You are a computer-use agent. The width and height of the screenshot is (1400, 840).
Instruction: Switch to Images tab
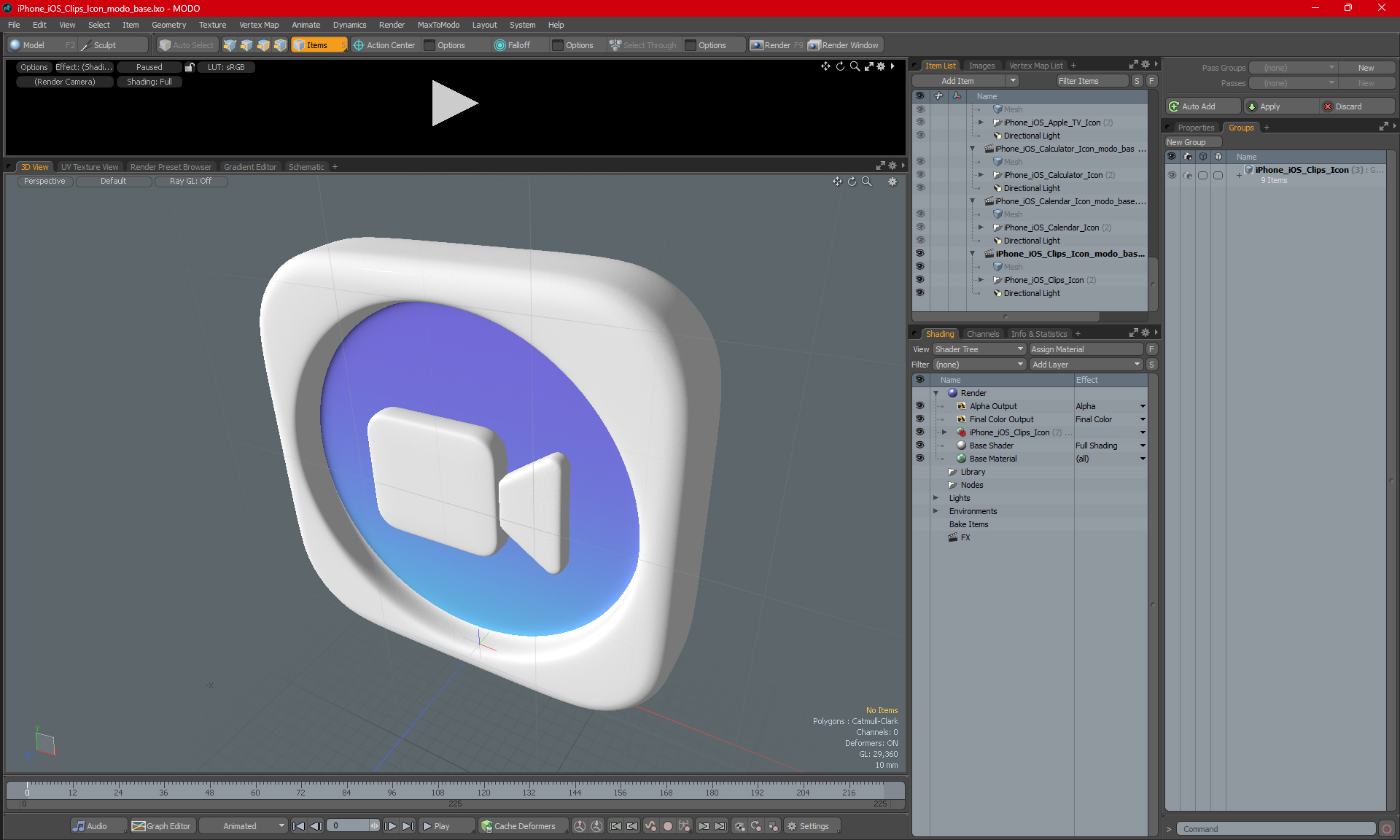pyautogui.click(x=981, y=66)
